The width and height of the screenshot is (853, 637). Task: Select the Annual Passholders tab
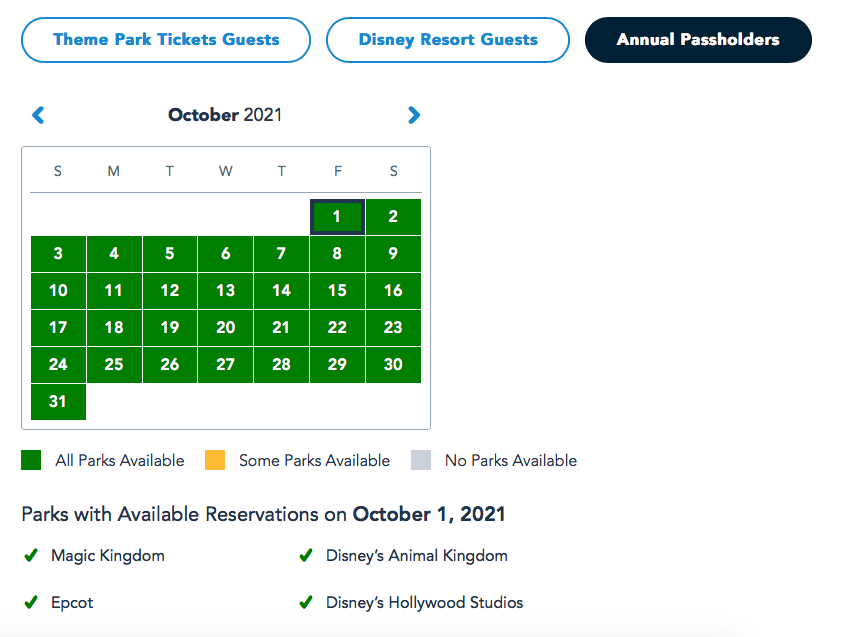698,40
